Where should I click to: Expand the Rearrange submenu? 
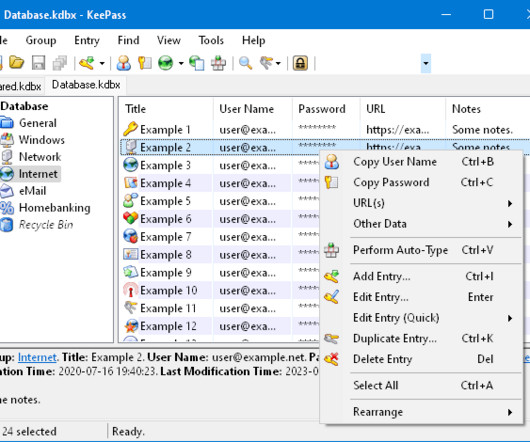tap(421, 412)
